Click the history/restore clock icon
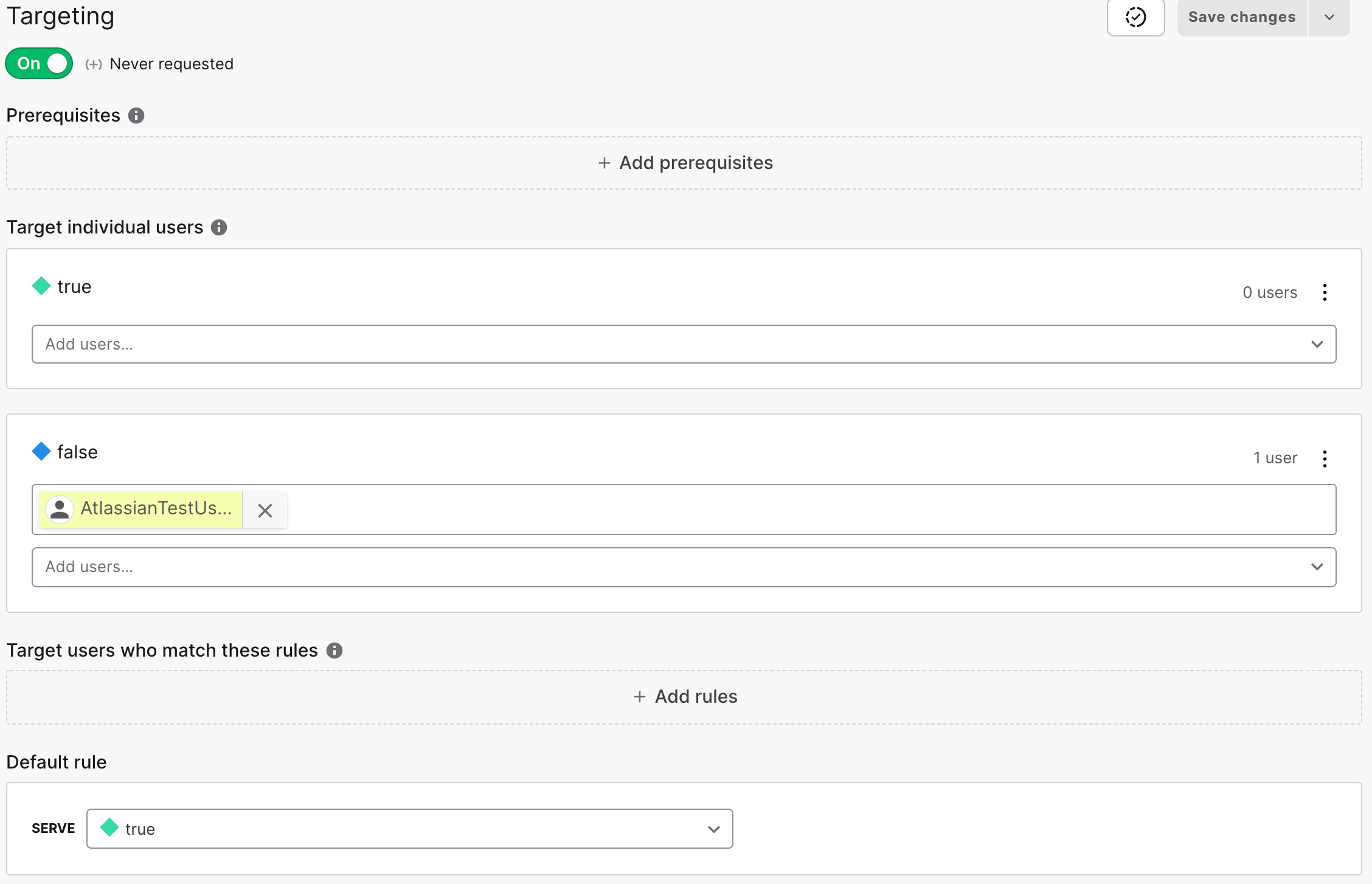1372x884 pixels. coord(1136,15)
